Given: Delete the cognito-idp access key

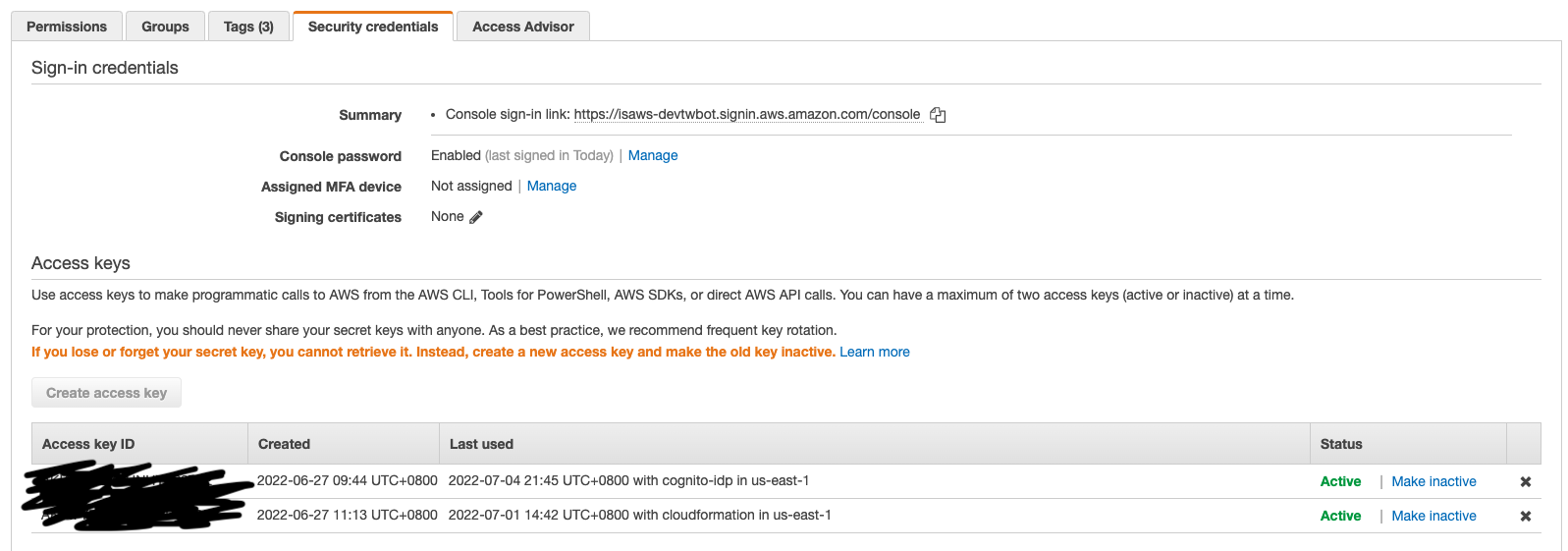Looking at the screenshot, I should pyautogui.click(x=1526, y=481).
